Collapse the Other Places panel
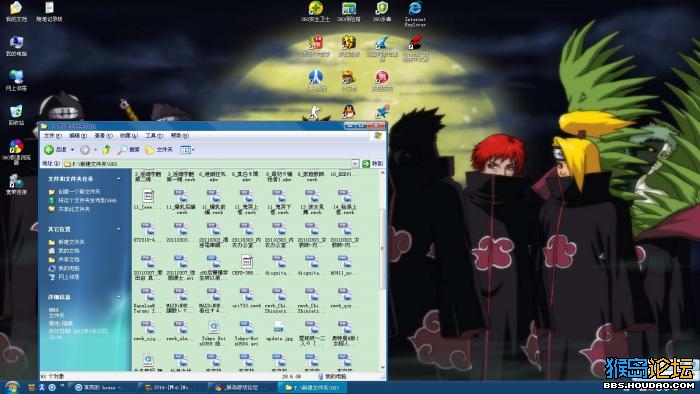This screenshot has height=394, width=700. tap(118, 229)
